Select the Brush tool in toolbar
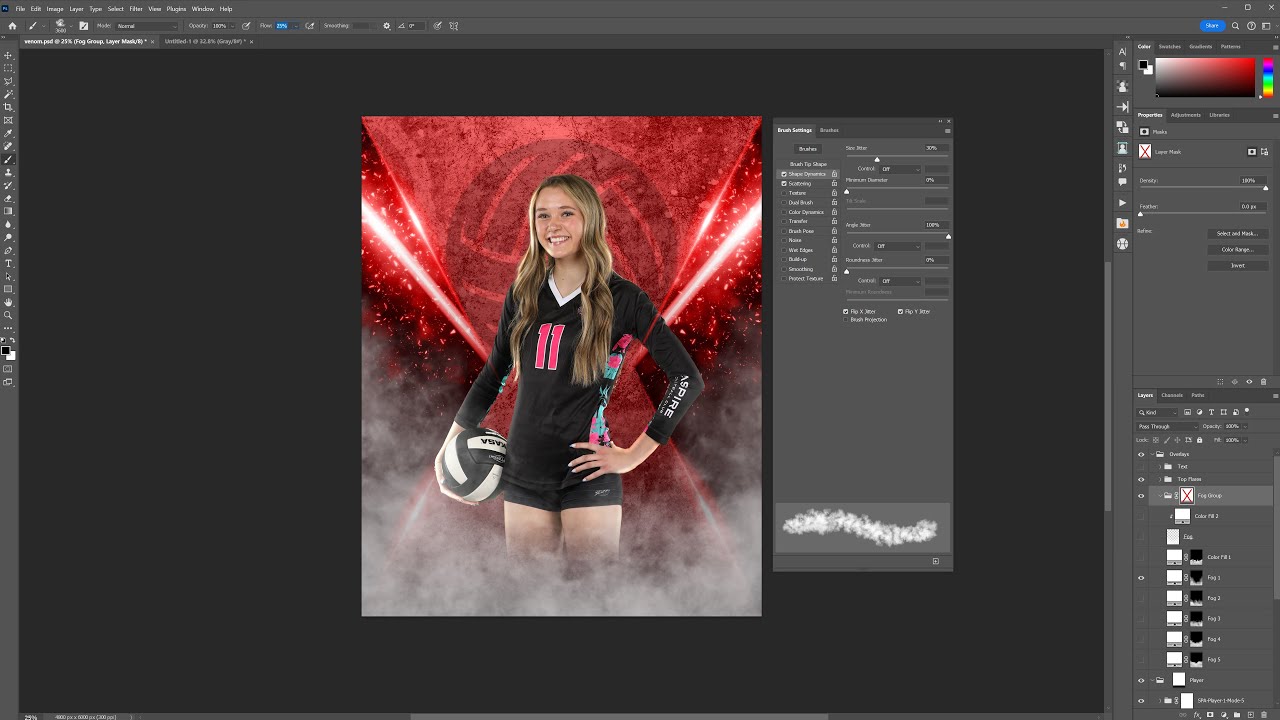This screenshot has width=1280, height=720. tap(9, 159)
